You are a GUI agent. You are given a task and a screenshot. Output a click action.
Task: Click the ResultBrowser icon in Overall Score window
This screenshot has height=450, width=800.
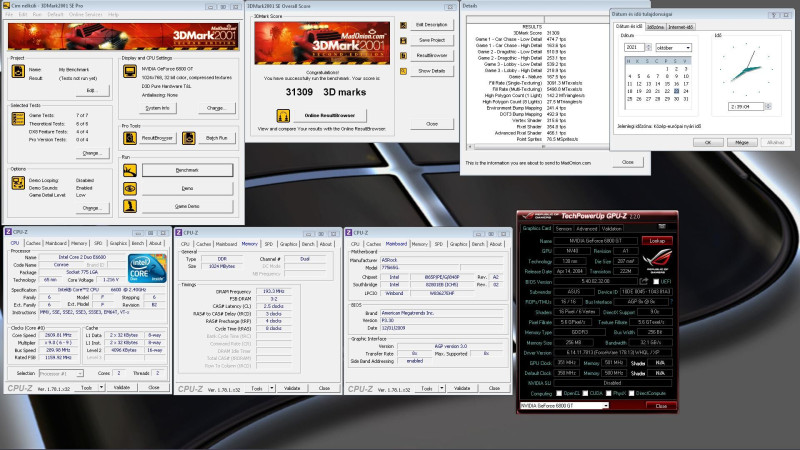coord(403,56)
